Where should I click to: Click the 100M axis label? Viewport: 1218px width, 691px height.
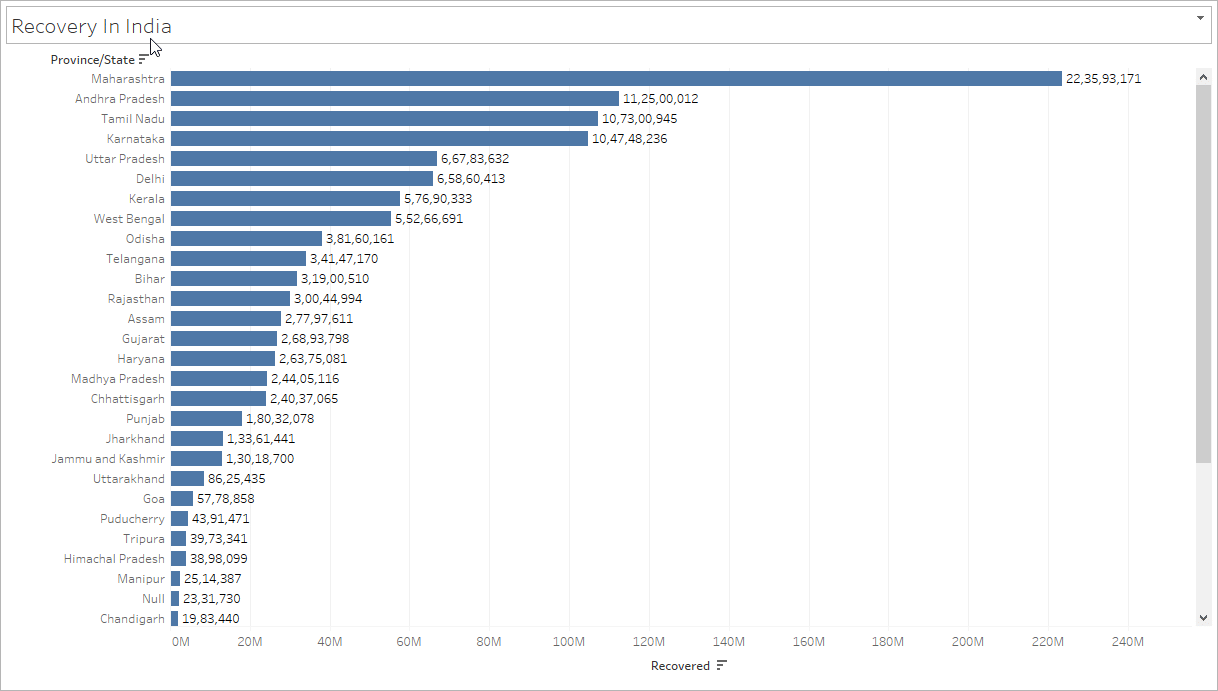point(570,641)
